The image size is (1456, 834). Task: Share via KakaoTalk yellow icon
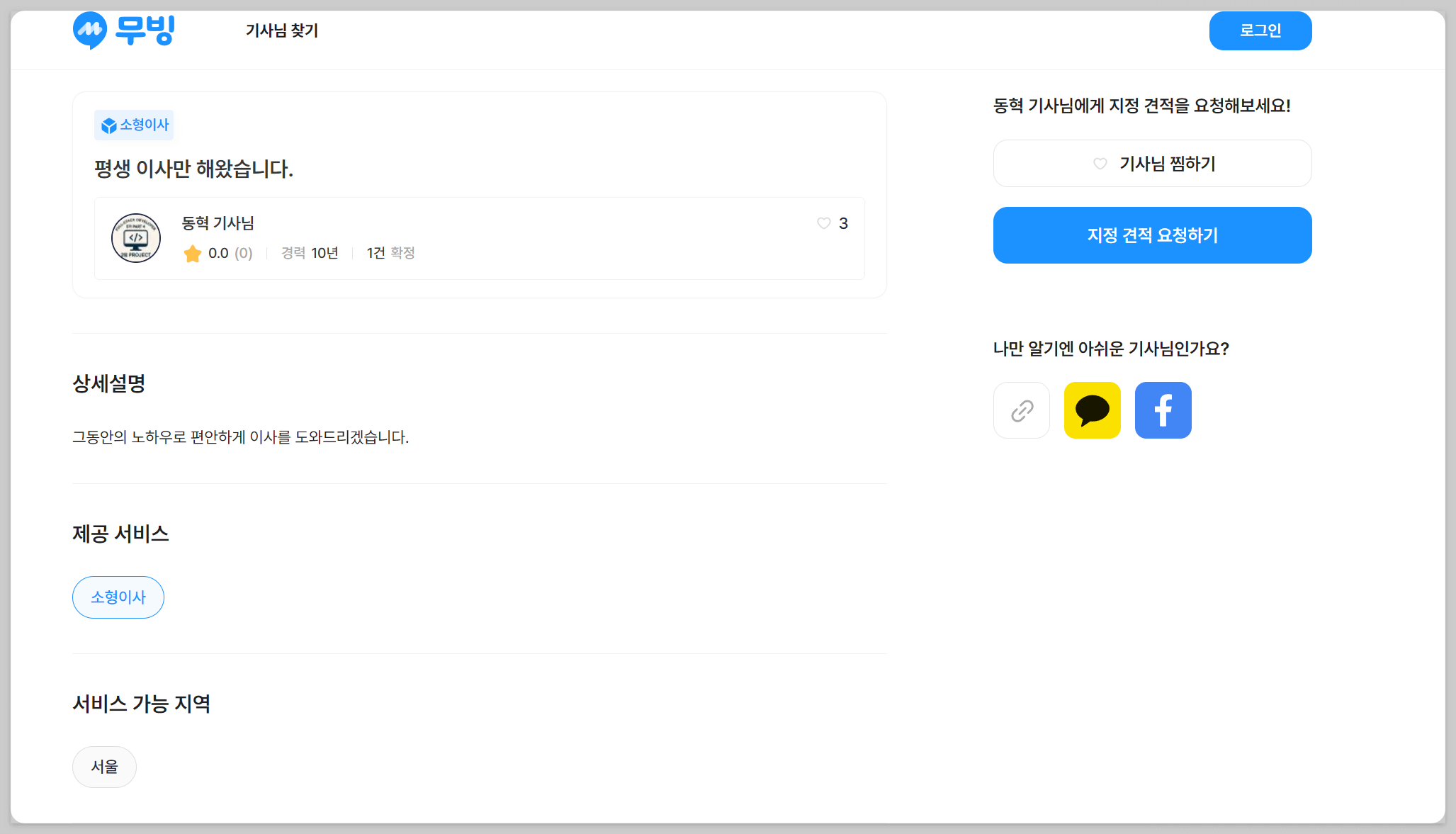click(x=1093, y=410)
